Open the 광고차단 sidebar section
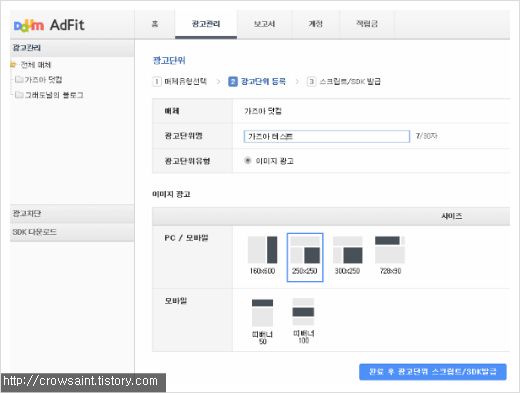The height and width of the screenshot is (393, 520). pyautogui.click(x=72, y=214)
